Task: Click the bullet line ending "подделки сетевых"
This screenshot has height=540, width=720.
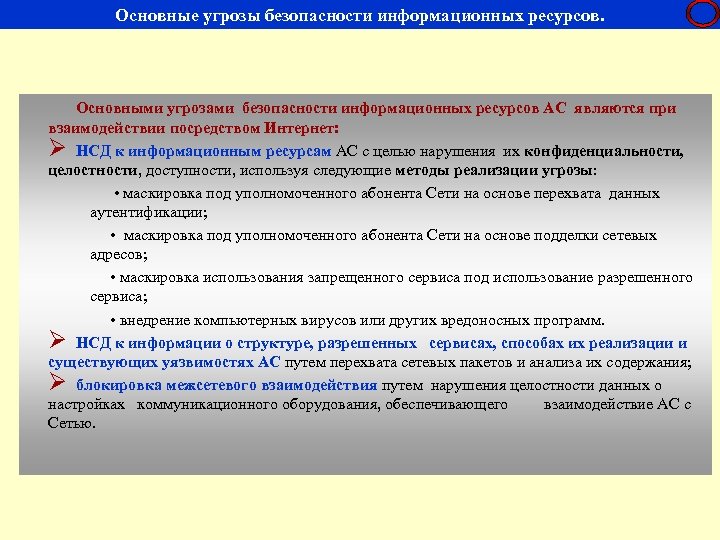Action: (384, 236)
